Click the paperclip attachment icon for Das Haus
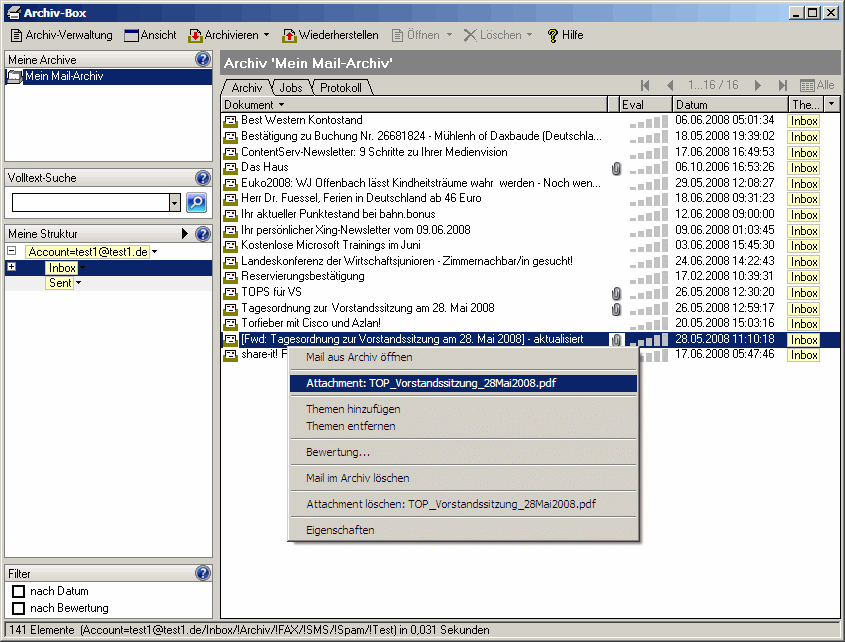 (616, 168)
